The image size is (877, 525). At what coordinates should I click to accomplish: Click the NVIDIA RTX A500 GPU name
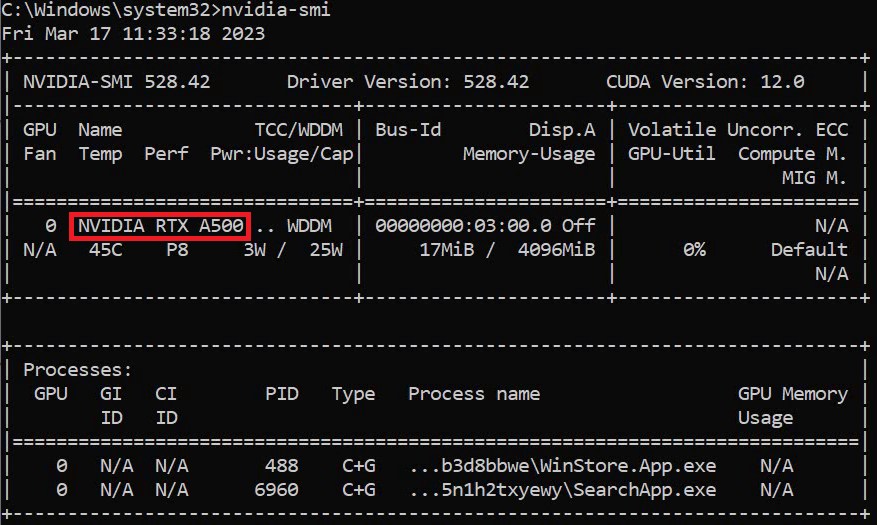coord(161,226)
